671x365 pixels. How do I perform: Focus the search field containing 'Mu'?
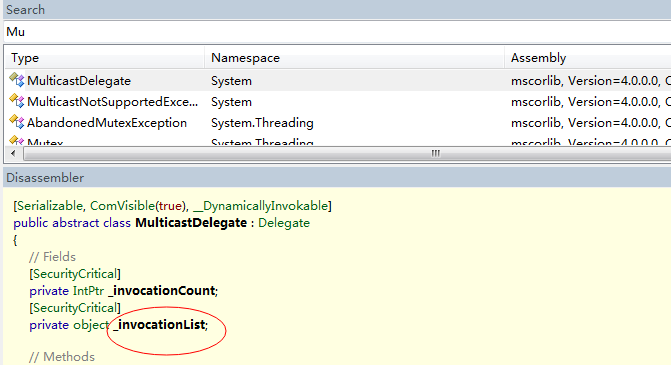[x=337, y=32]
